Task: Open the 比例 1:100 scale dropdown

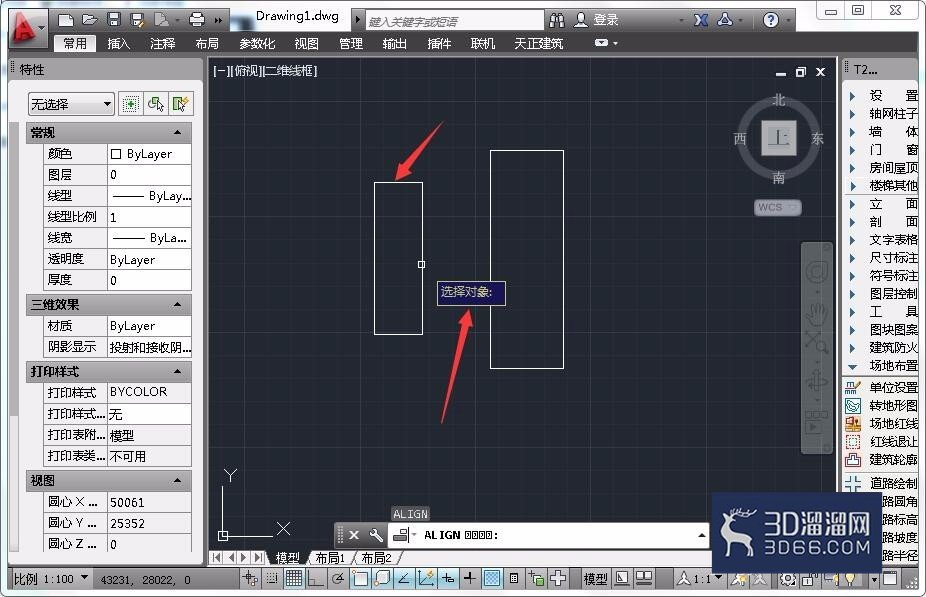Action: (51, 579)
